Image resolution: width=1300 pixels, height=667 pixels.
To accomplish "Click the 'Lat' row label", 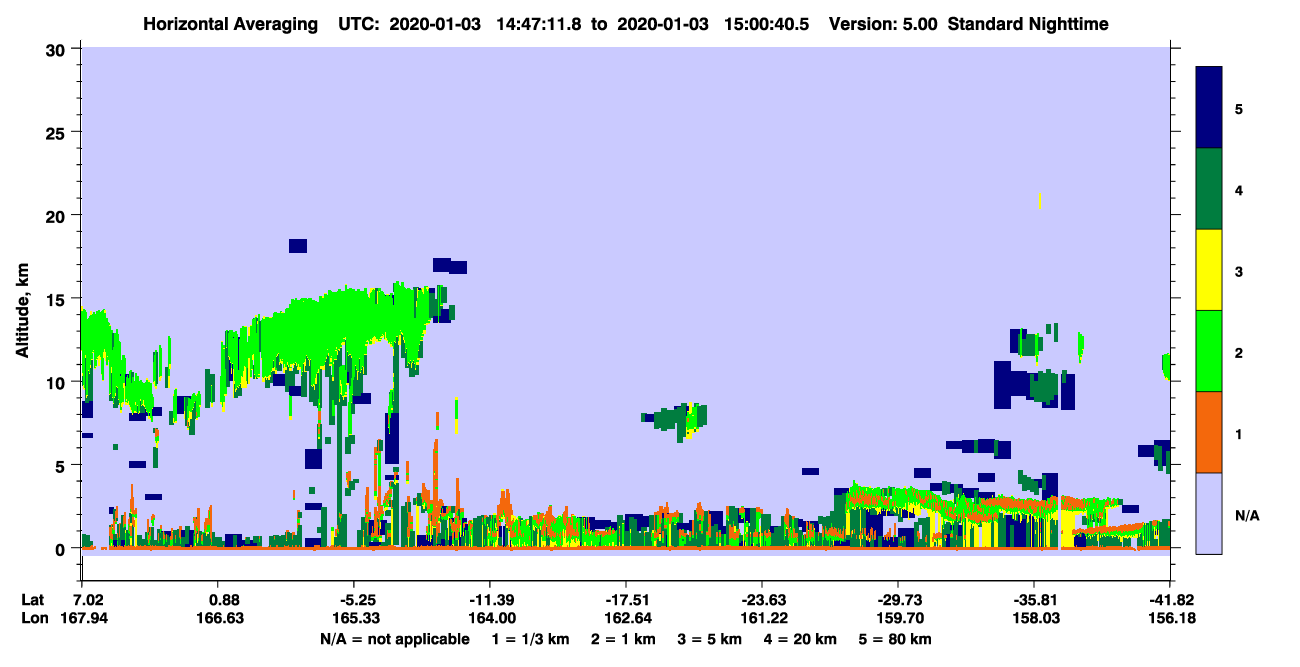I will [x=32, y=600].
